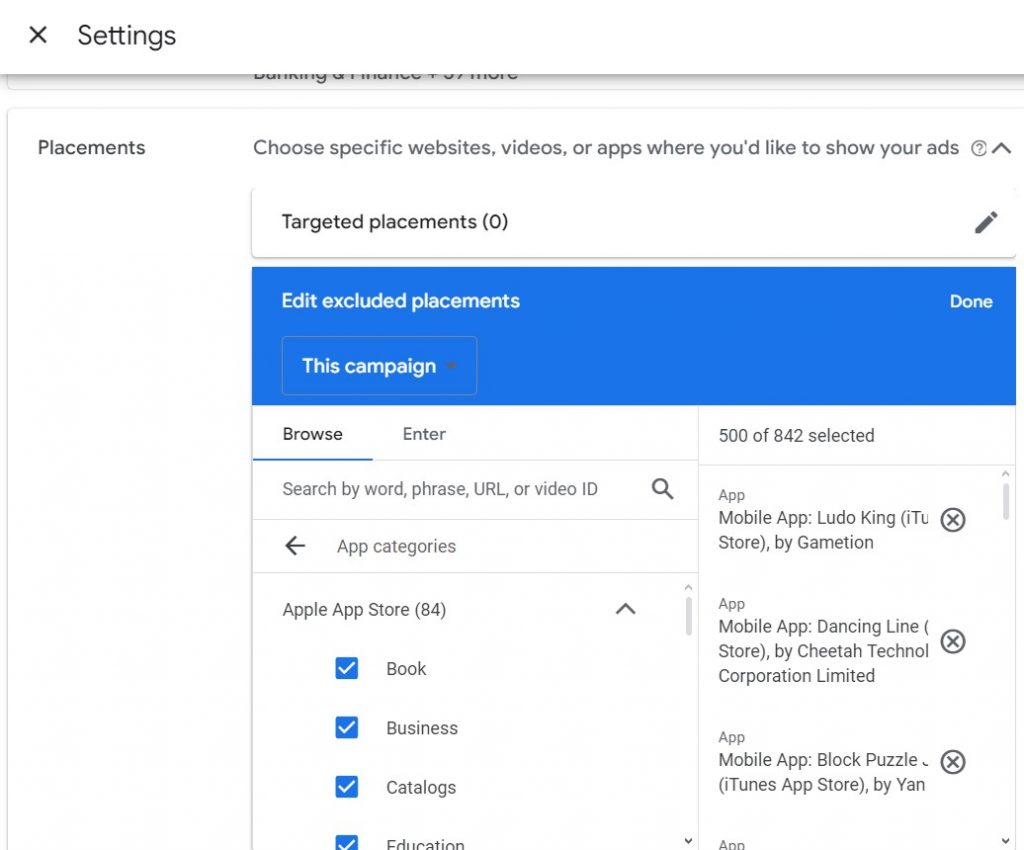
Task: Uncheck the Catalogs category checkbox
Action: click(347, 787)
